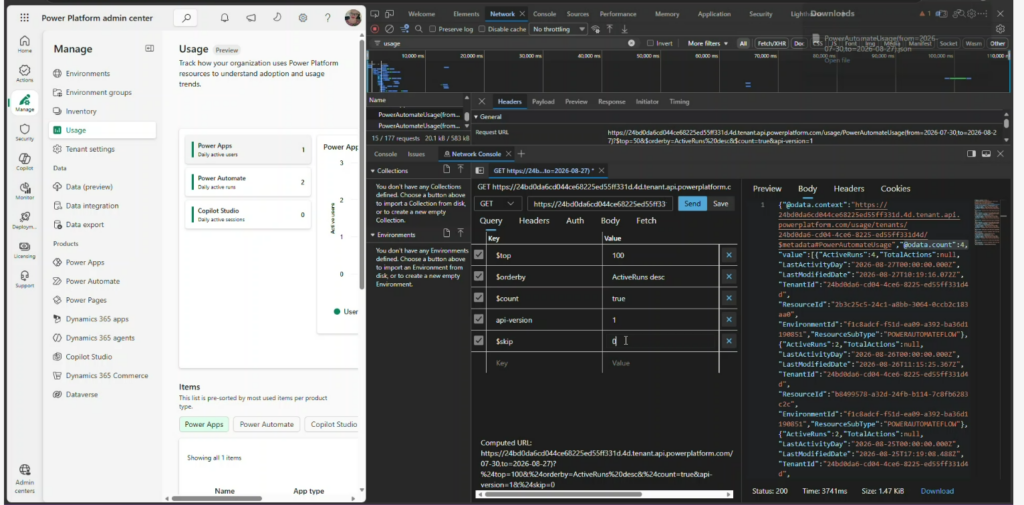Switch to the Payload tab

pyautogui.click(x=543, y=102)
